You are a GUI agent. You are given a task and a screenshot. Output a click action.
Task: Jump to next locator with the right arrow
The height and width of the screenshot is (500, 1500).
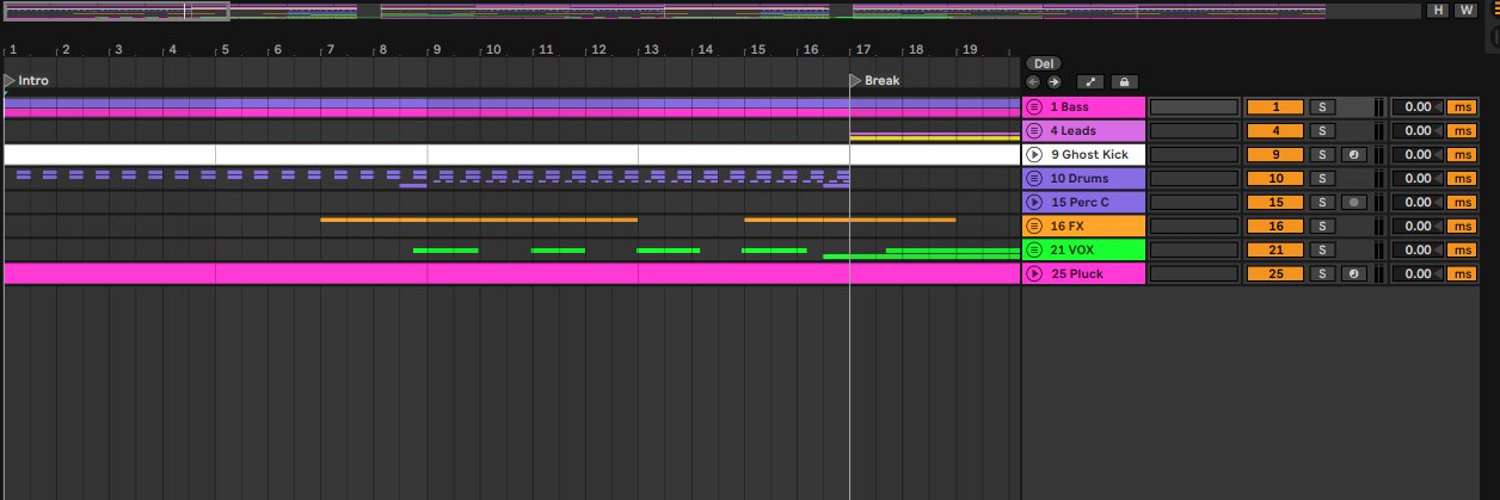[1054, 82]
